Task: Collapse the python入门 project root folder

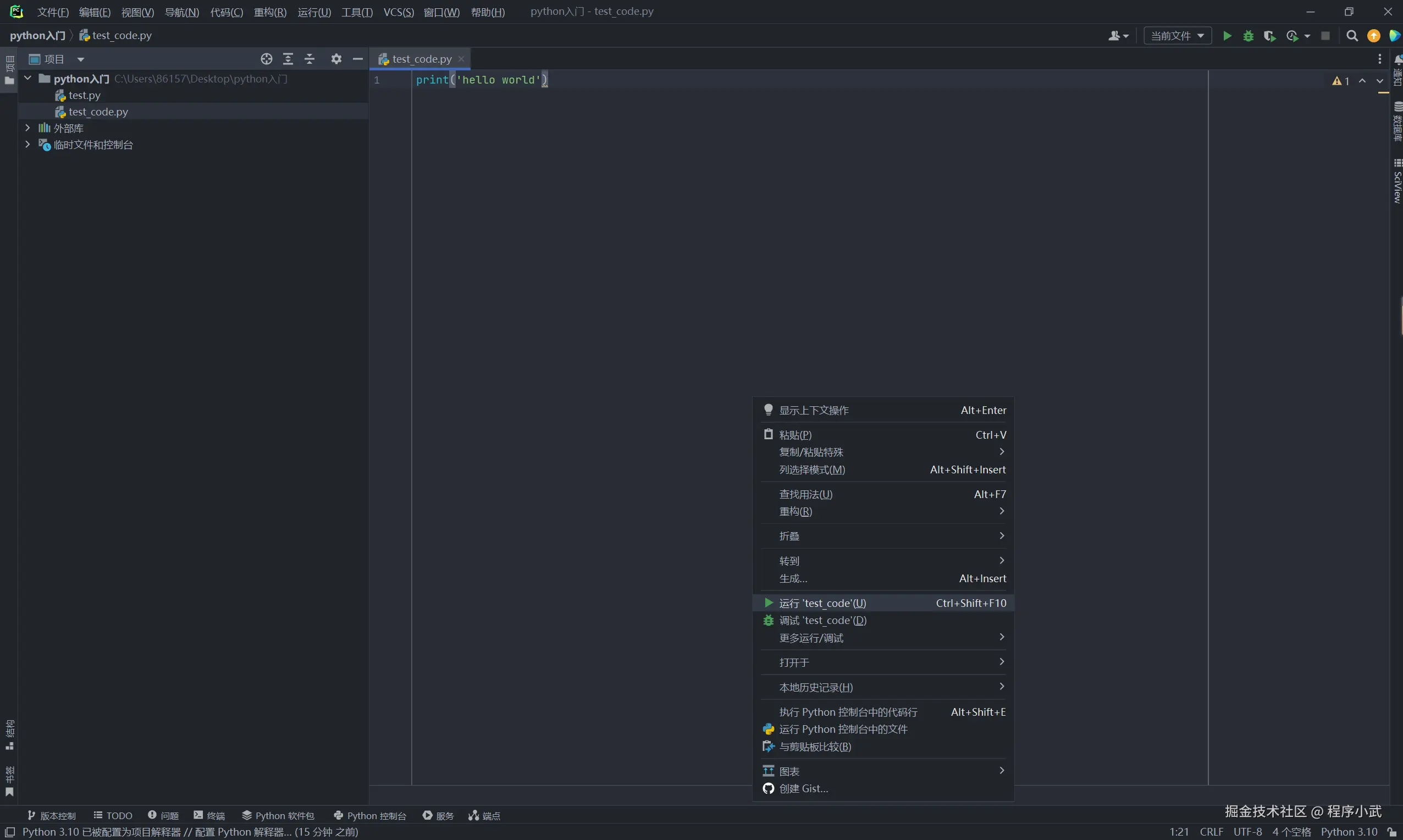Action: pyautogui.click(x=27, y=78)
